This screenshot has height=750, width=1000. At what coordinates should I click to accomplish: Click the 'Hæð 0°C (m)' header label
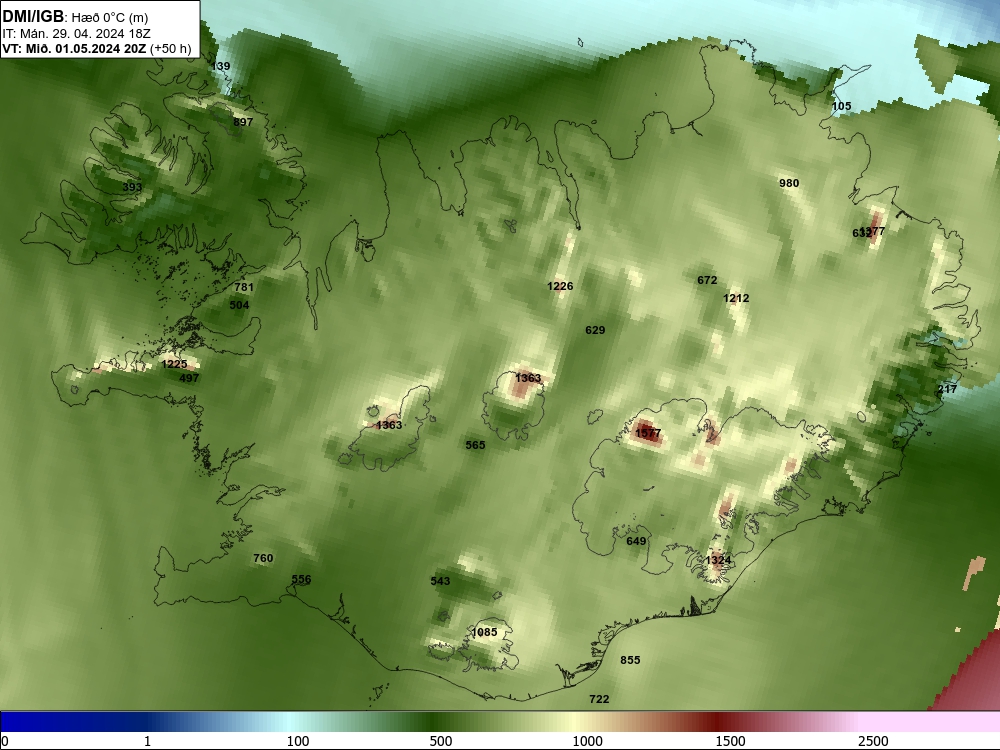click(x=110, y=18)
